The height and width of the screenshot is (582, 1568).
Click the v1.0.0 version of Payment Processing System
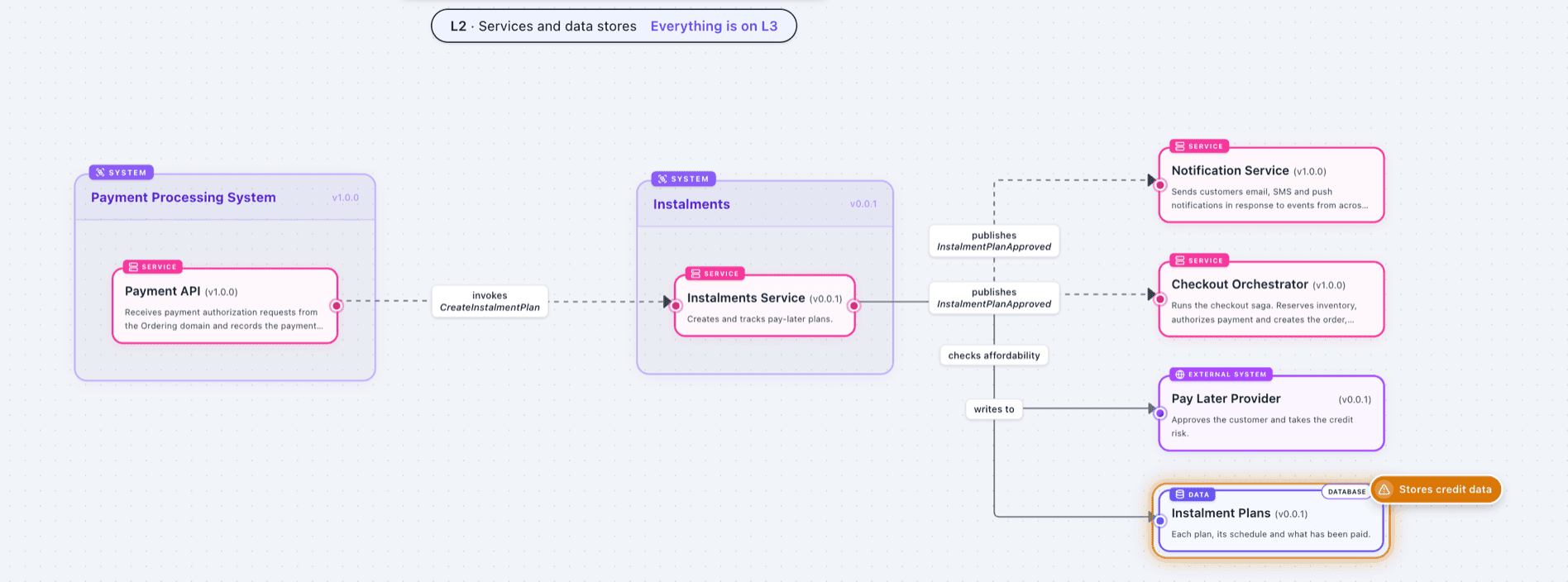click(346, 198)
